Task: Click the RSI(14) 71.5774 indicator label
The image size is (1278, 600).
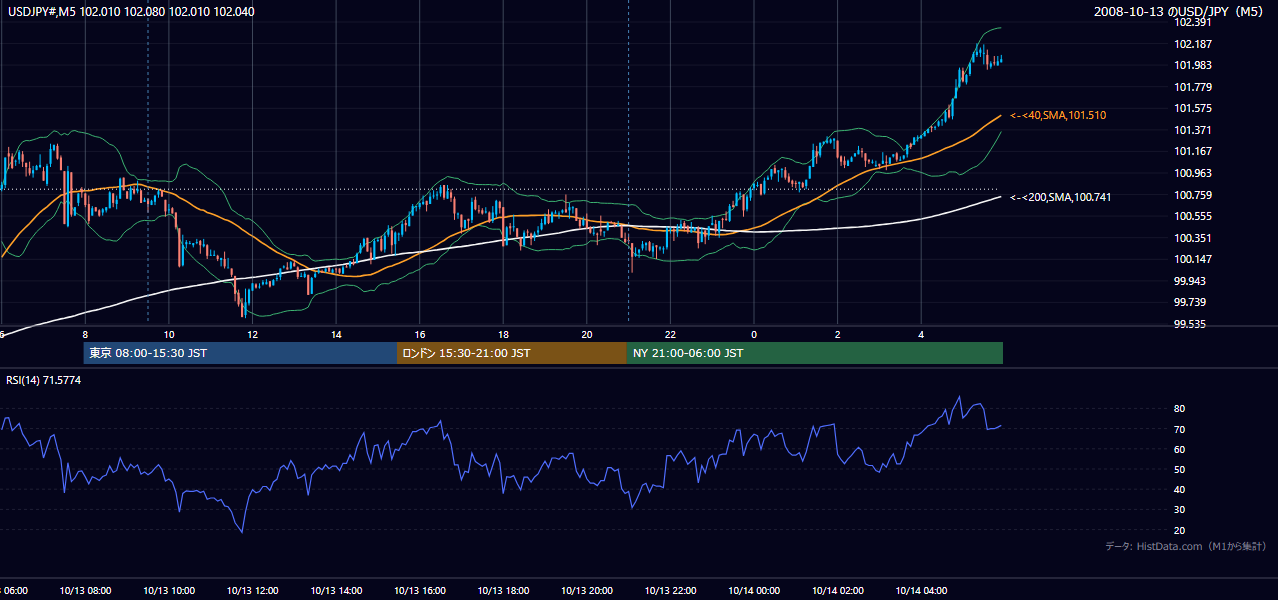Action: [43, 380]
